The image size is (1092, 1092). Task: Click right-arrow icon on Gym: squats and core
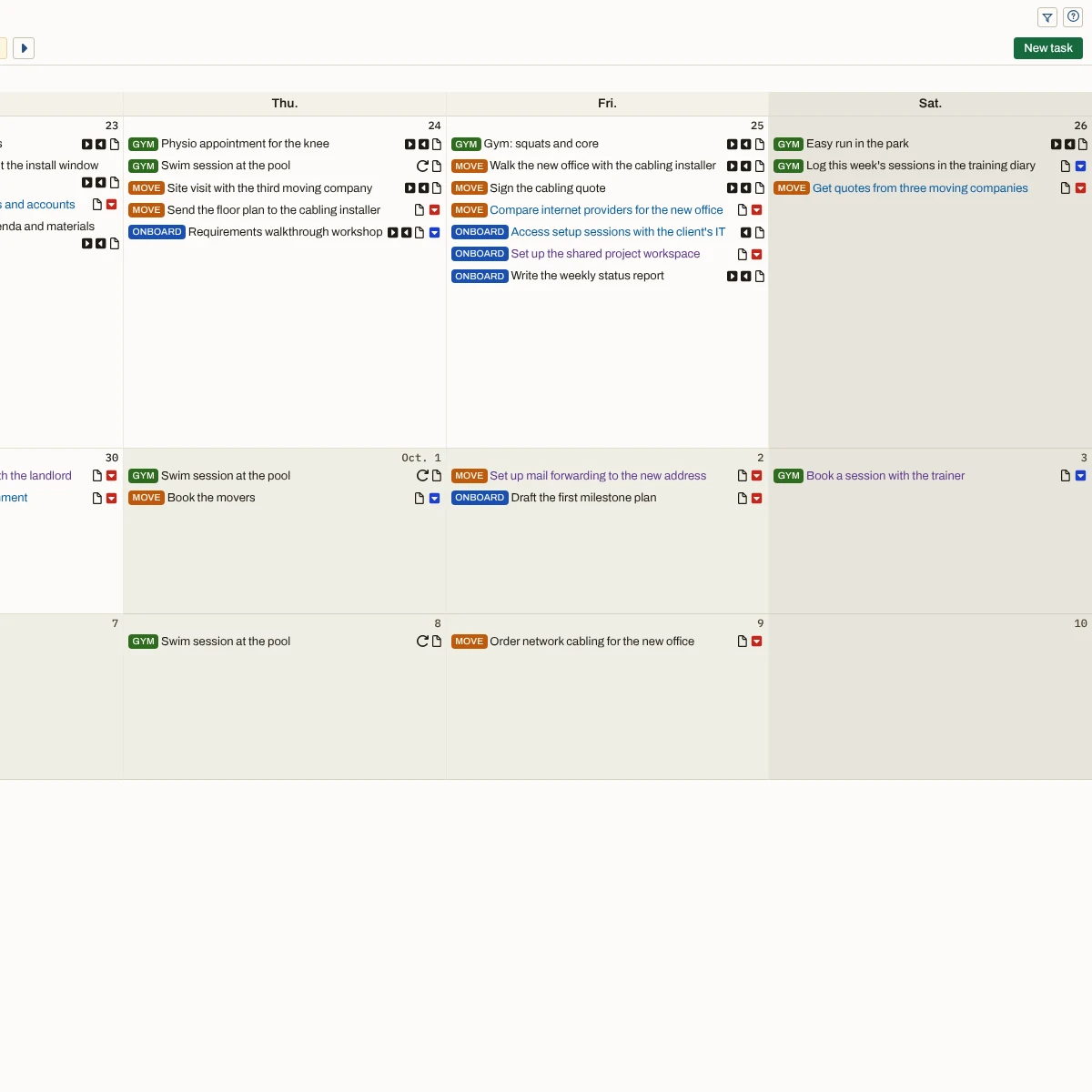click(732, 144)
